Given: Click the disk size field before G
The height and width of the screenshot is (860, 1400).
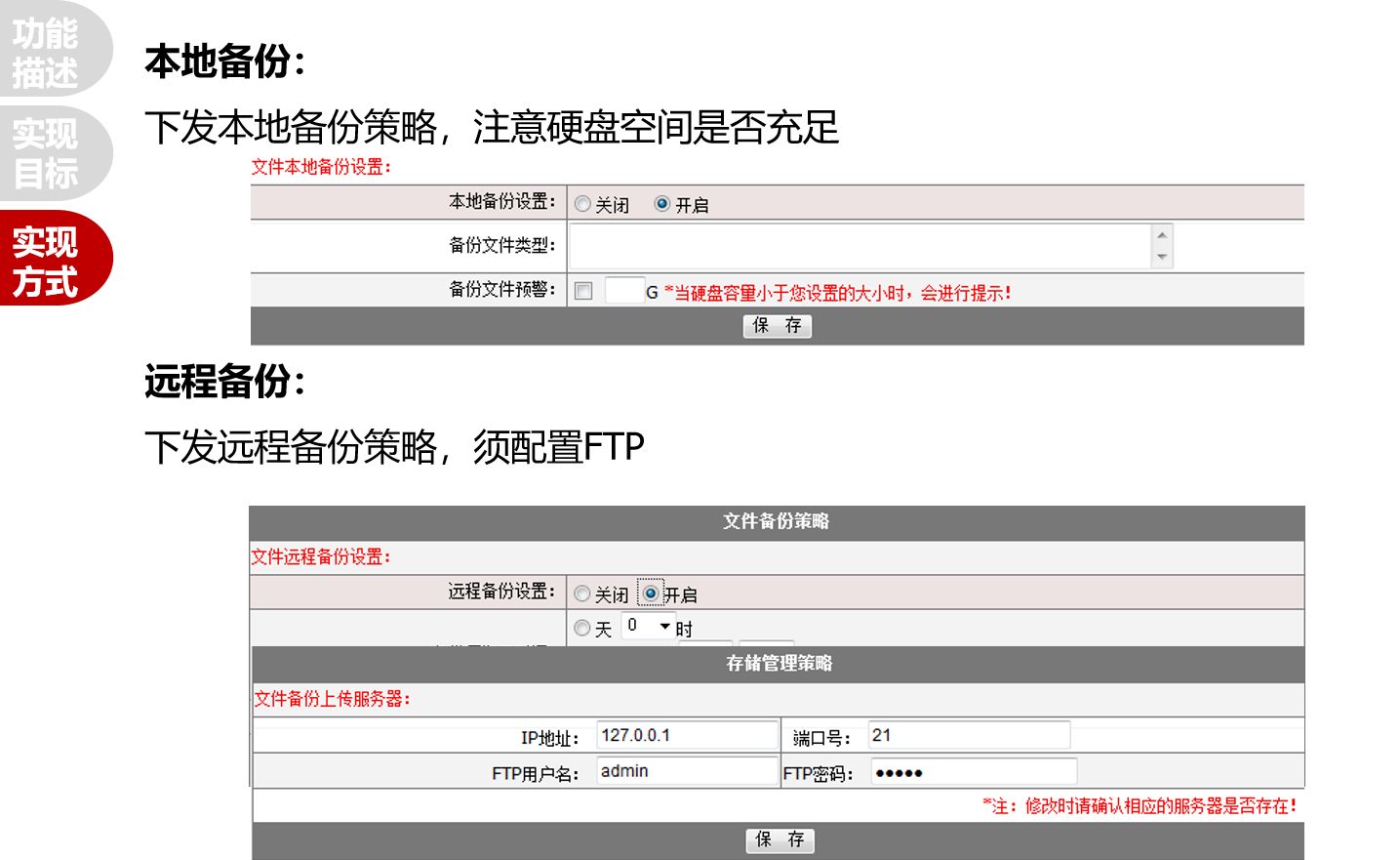Looking at the screenshot, I should (623, 291).
